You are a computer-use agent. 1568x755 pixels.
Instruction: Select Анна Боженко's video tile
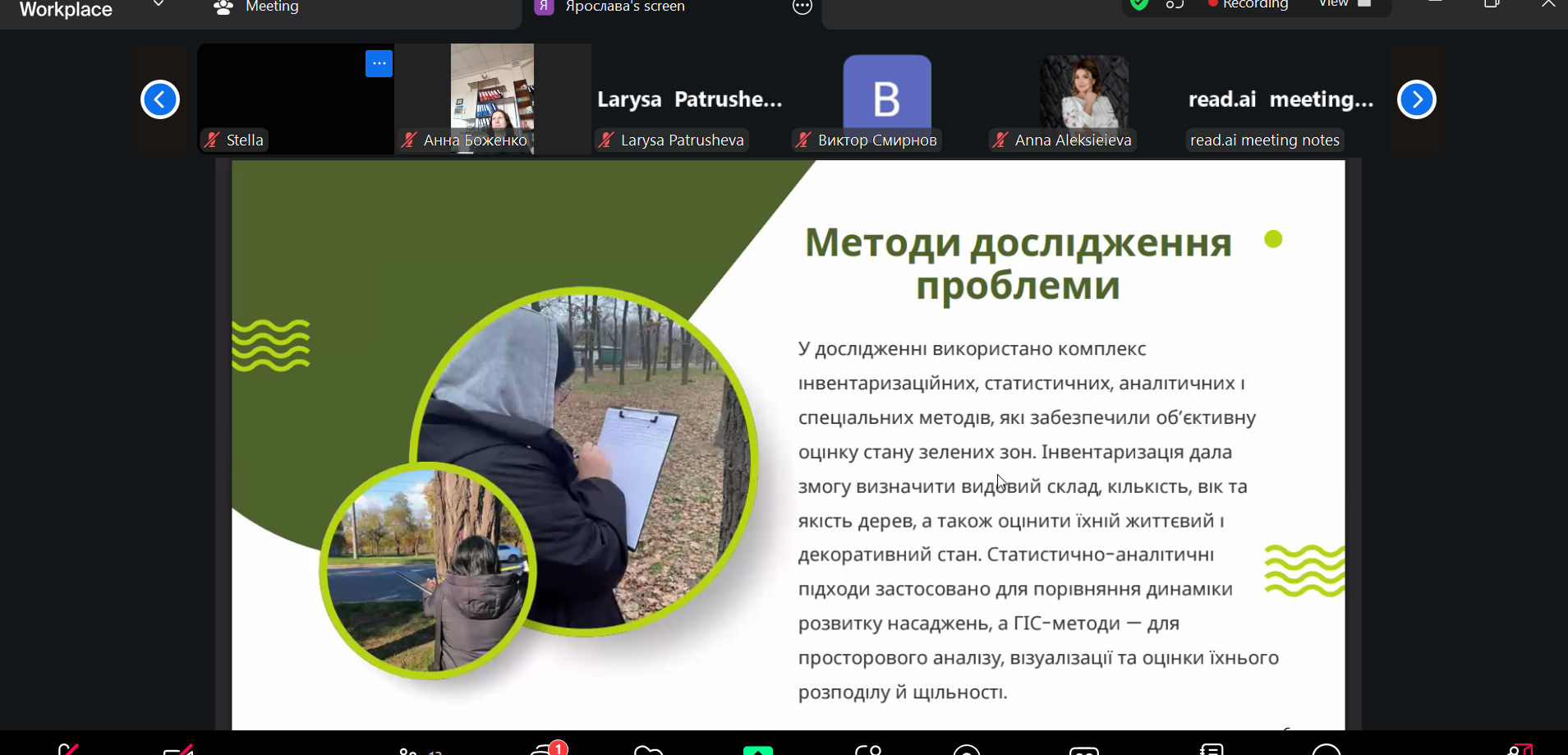tap(492, 99)
